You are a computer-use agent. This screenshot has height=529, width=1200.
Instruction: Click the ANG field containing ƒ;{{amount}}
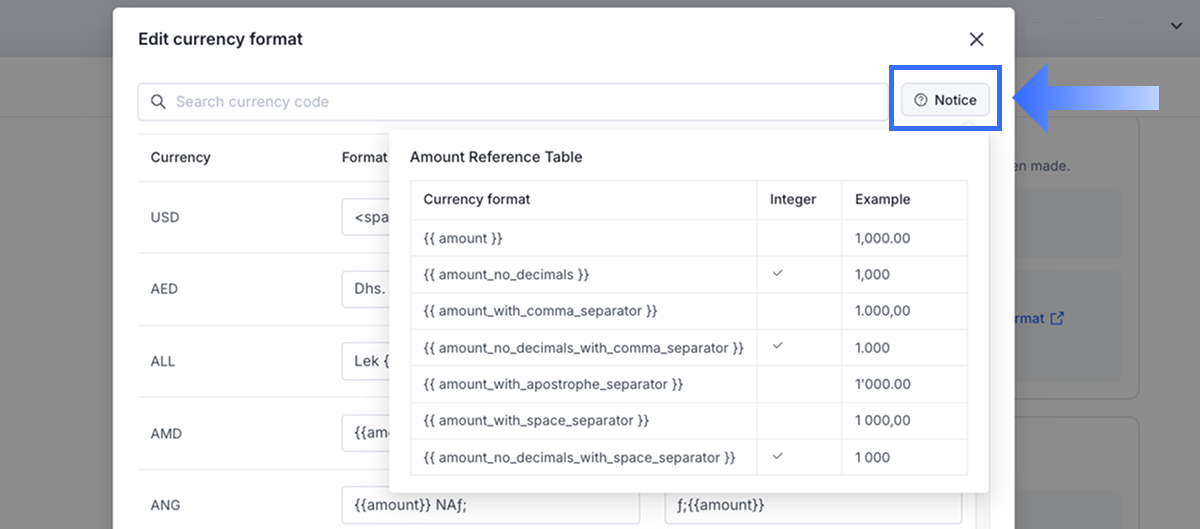pos(812,505)
